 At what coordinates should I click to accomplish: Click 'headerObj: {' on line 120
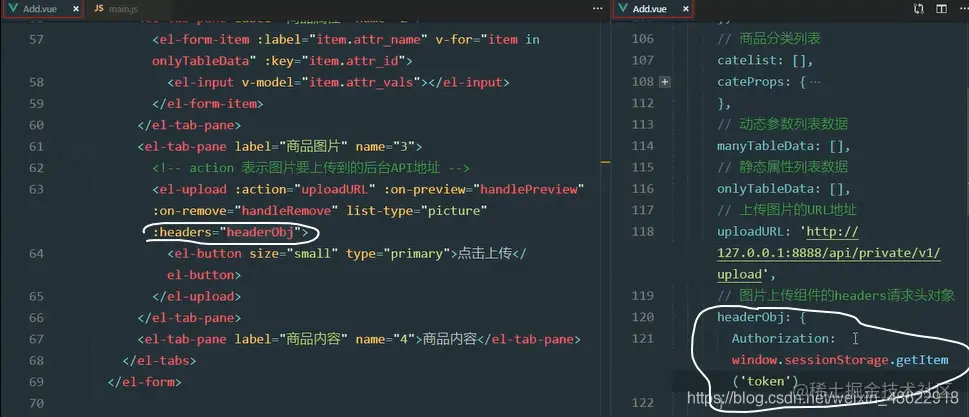(761, 318)
